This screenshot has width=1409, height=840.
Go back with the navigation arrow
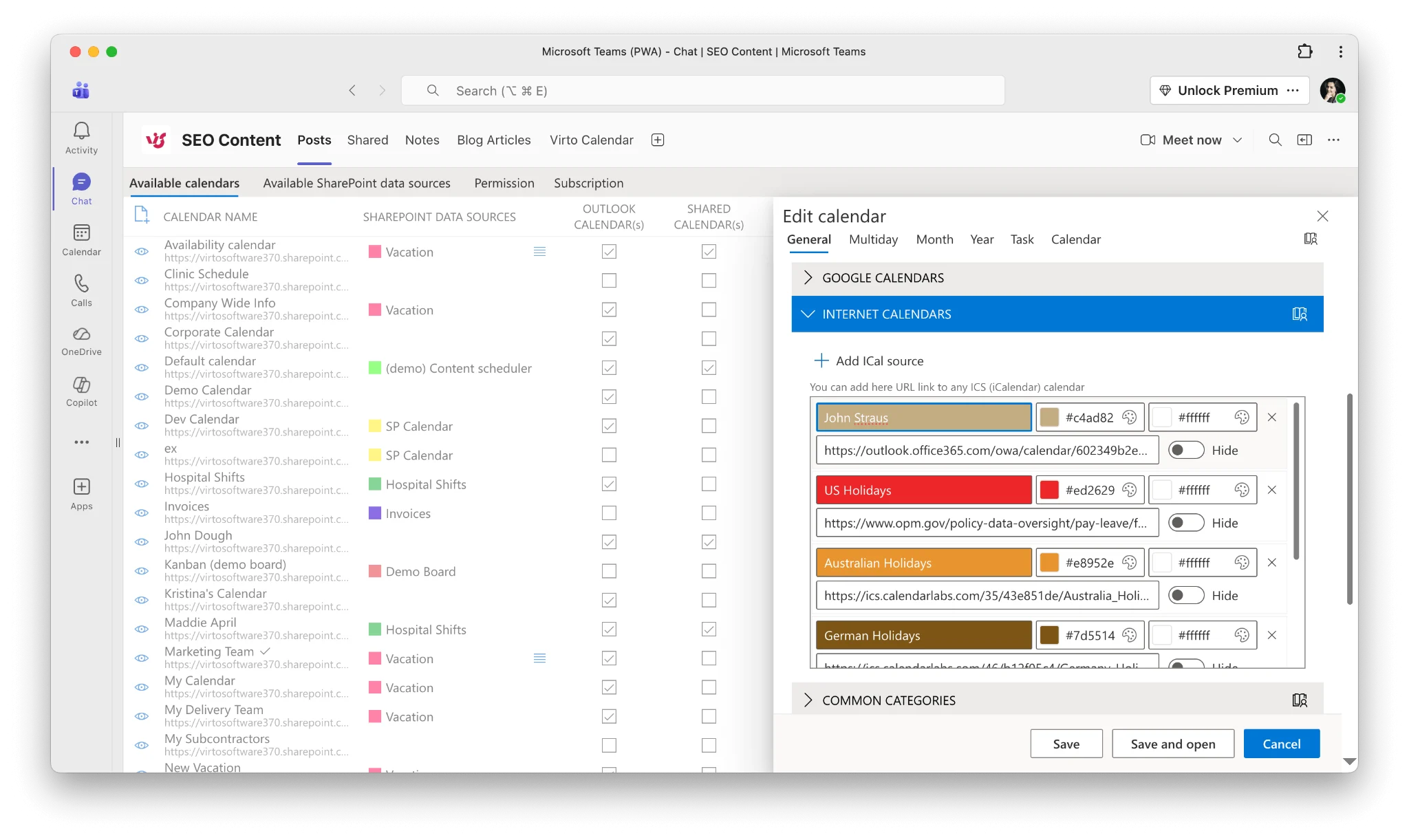[x=352, y=90]
